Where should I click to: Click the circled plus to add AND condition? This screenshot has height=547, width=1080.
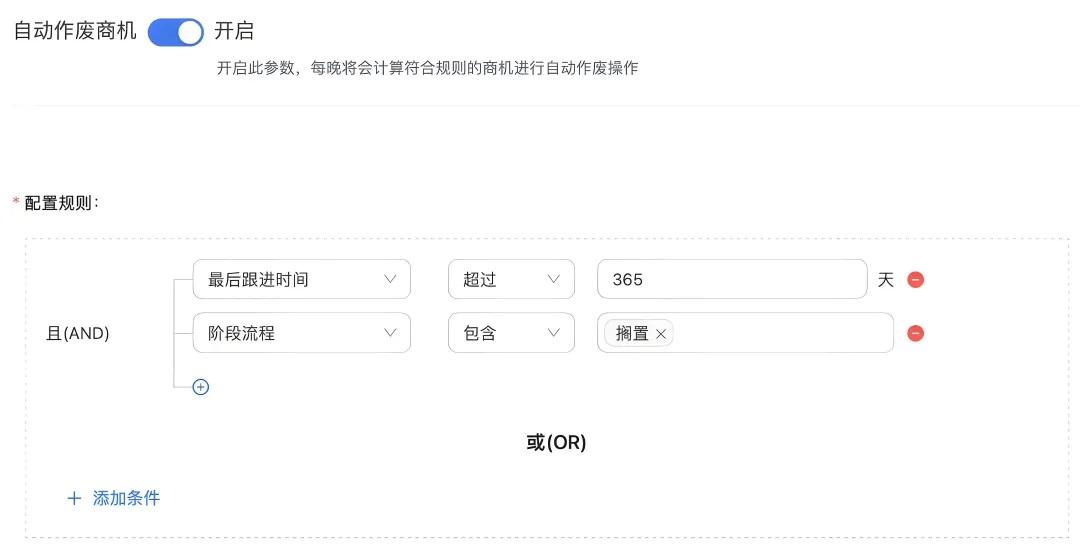point(200,387)
